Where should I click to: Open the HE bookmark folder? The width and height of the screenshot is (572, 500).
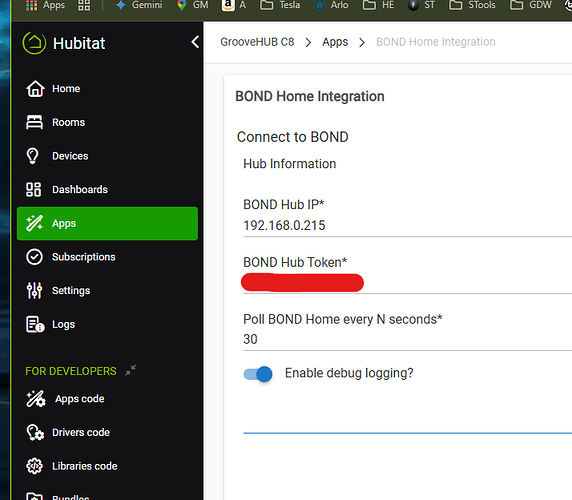point(378,5)
